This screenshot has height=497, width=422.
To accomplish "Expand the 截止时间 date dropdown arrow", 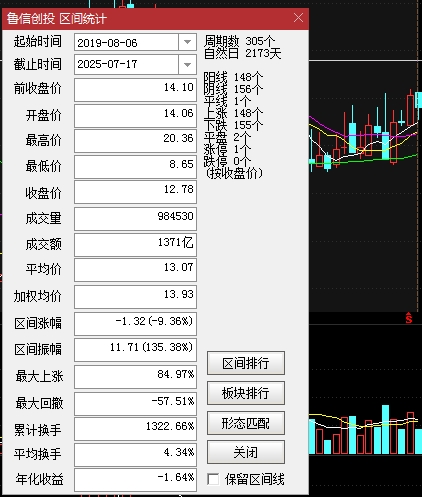I will (187, 64).
